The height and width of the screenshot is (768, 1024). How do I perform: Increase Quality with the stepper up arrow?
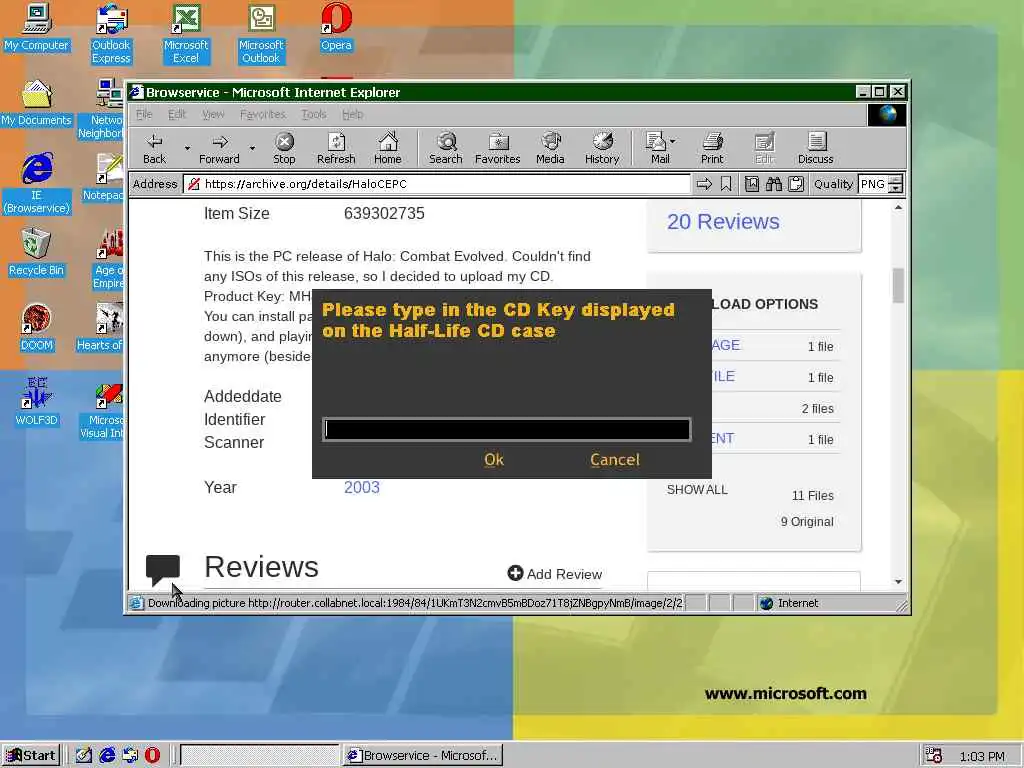897,180
